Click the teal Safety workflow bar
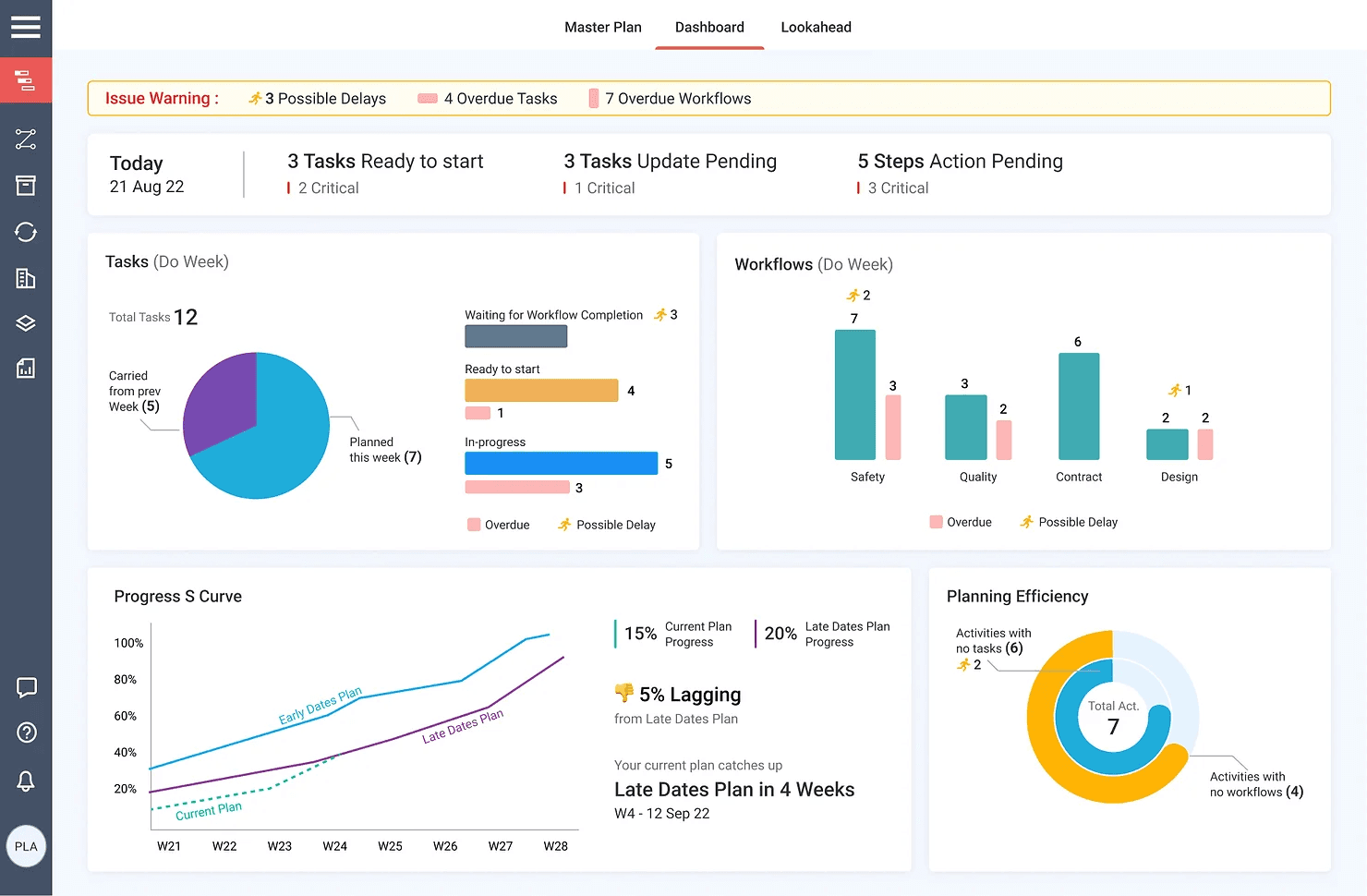Screen dimensions: 1367x896 coord(855,394)
